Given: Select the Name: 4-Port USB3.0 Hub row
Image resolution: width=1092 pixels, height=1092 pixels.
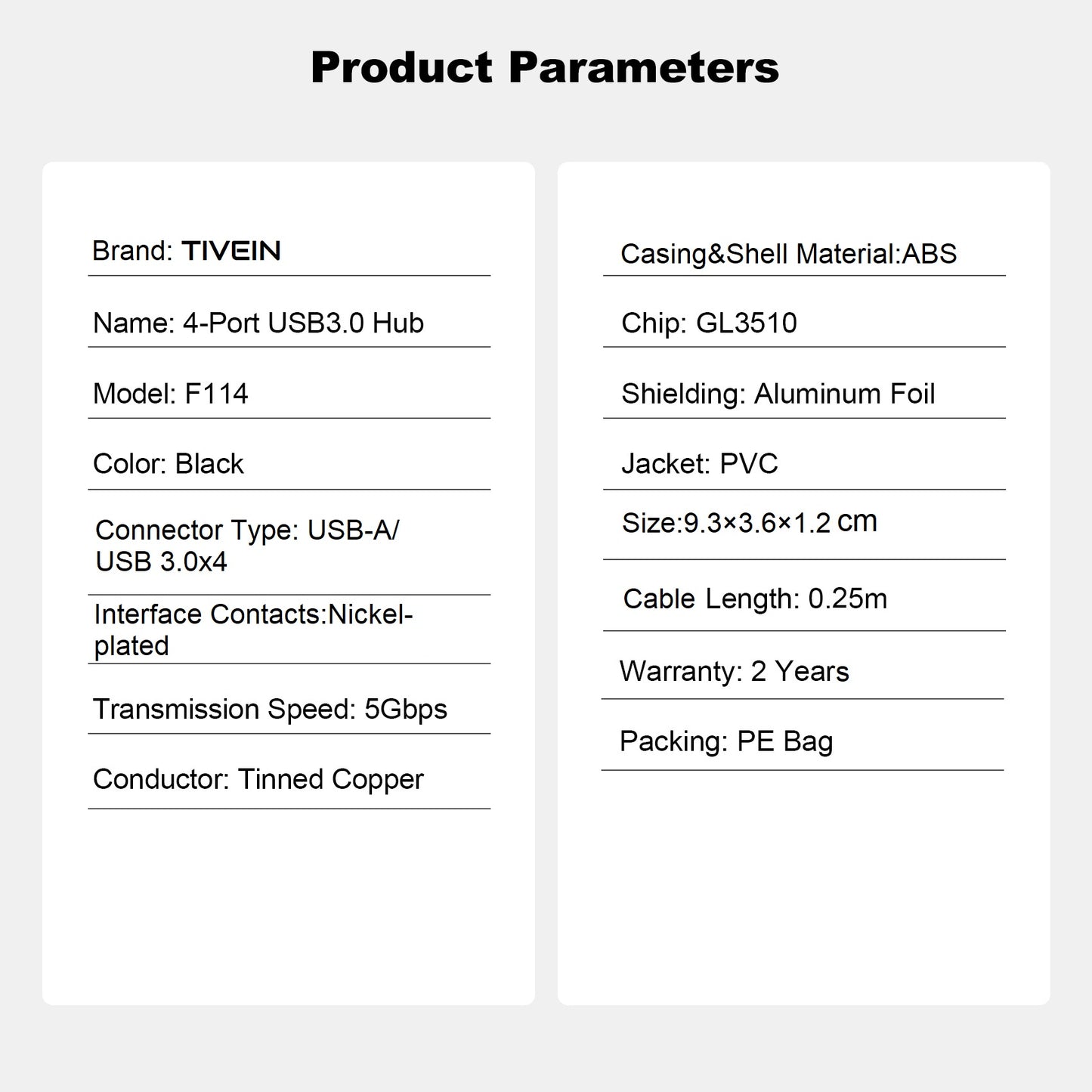Looking at the screenshot, I should (x=258, y=323).
